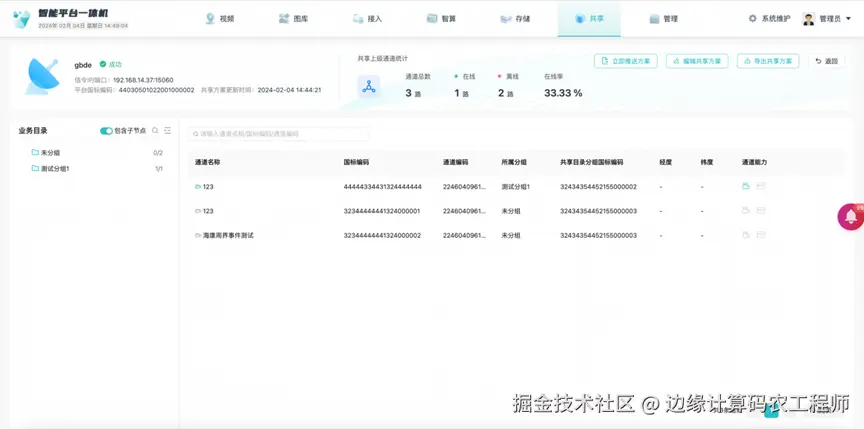Click first capability icon in row 32344444441324000001
The width and height of the screenshot is (864, 429).
coord(746,210)
